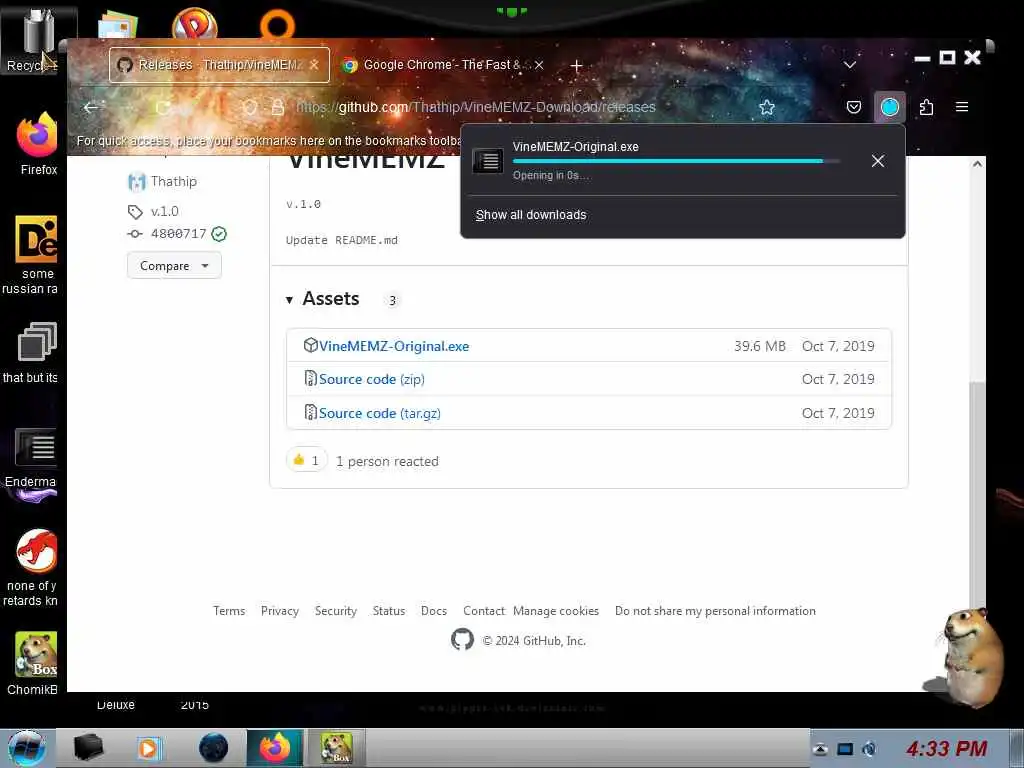
Task: Open the Status footer link
Action: (x=389, y=611)
